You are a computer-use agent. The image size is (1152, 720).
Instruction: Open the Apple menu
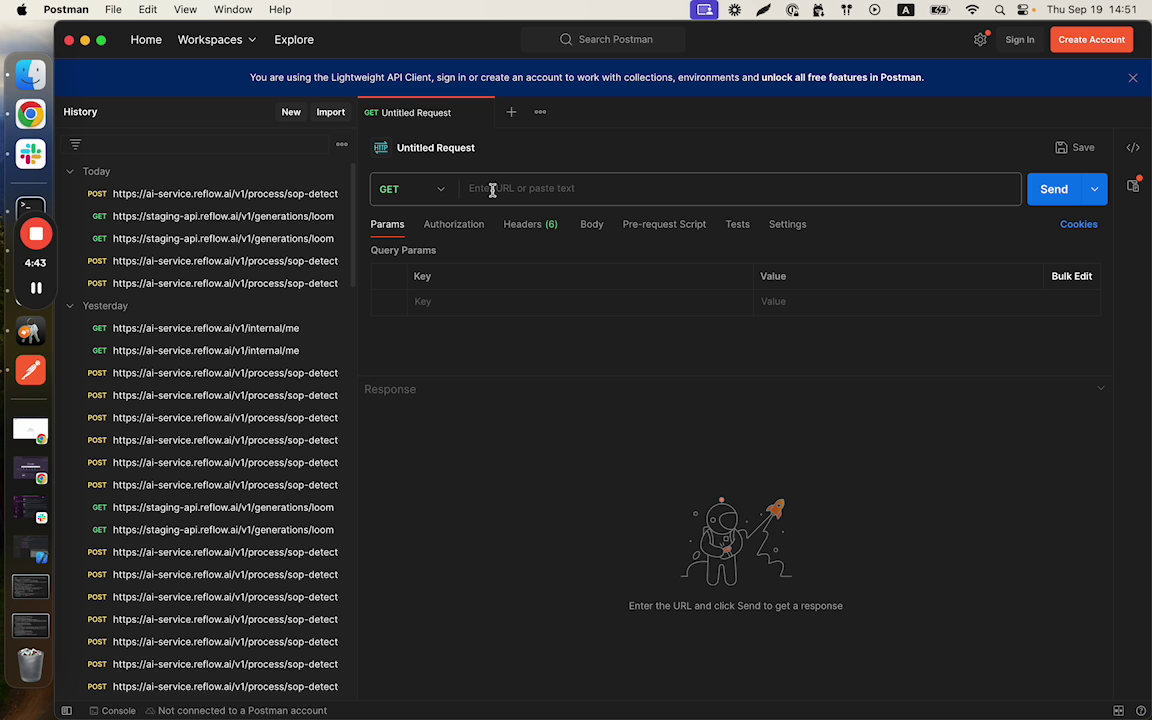tap(21, 10)
